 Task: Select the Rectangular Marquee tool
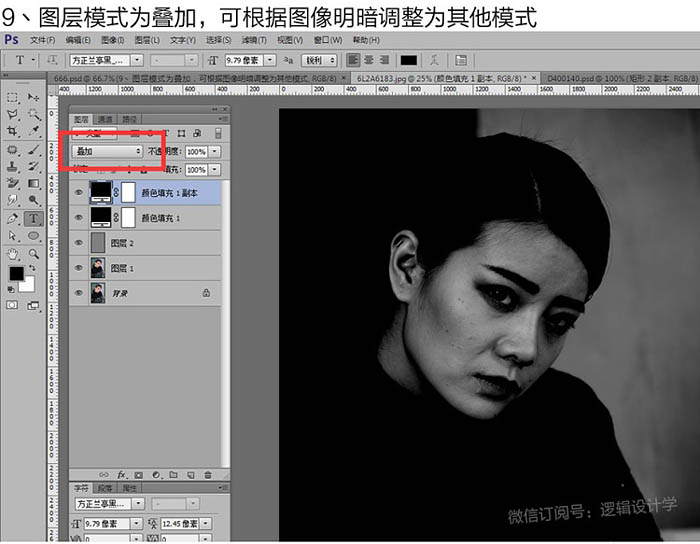(12, 97)
